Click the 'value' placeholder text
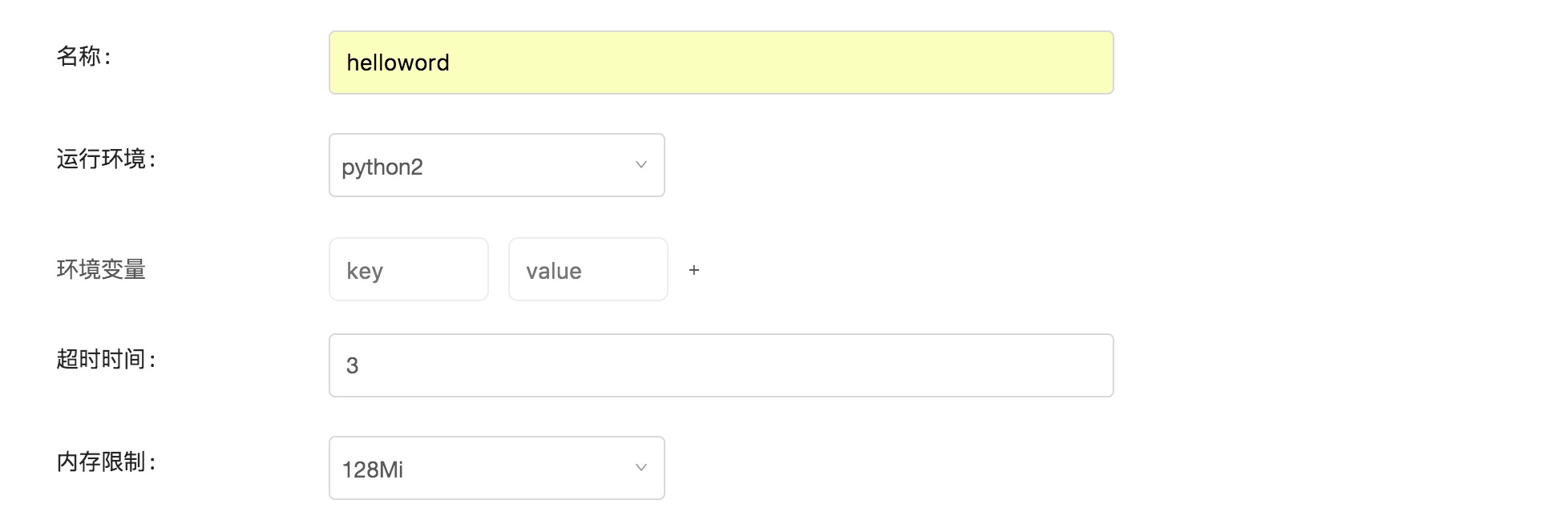 [554, 271]
